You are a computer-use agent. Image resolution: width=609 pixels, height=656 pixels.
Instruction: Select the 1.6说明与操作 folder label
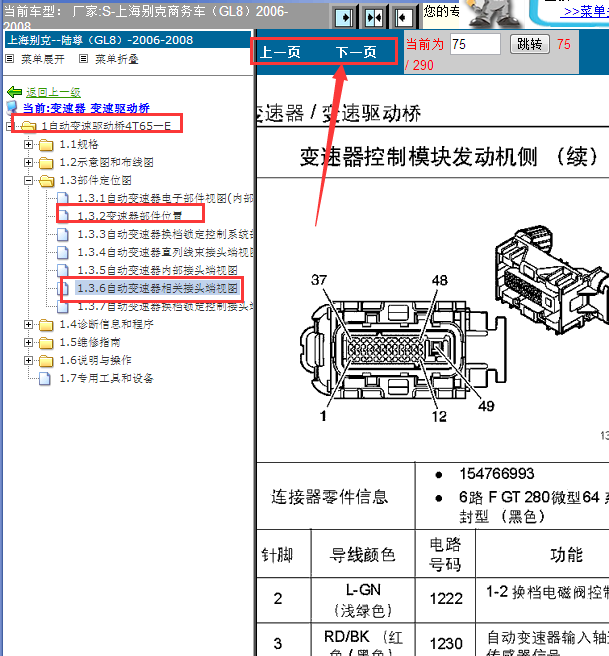pos(95,361)
